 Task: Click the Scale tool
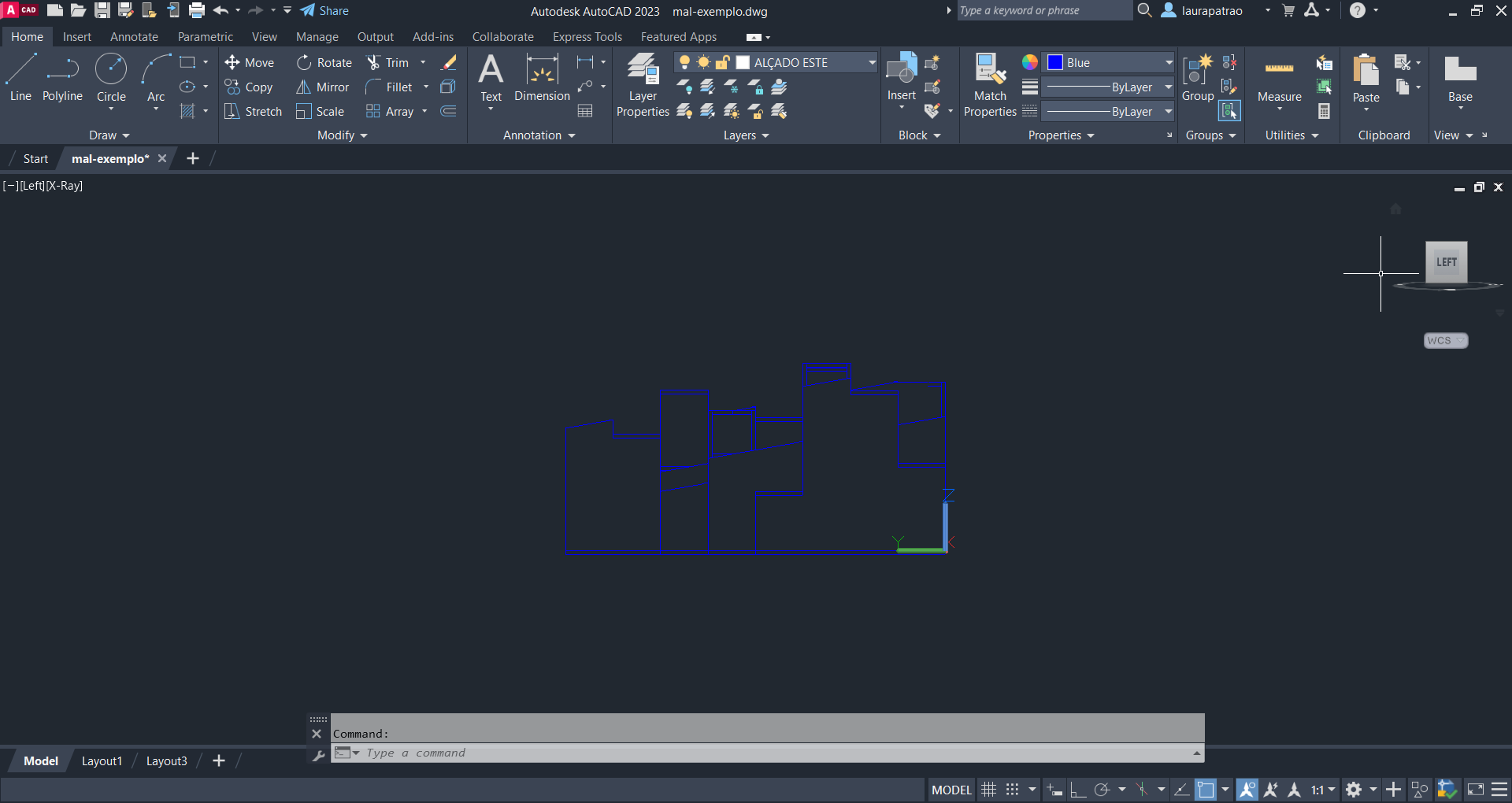(320, 111)
